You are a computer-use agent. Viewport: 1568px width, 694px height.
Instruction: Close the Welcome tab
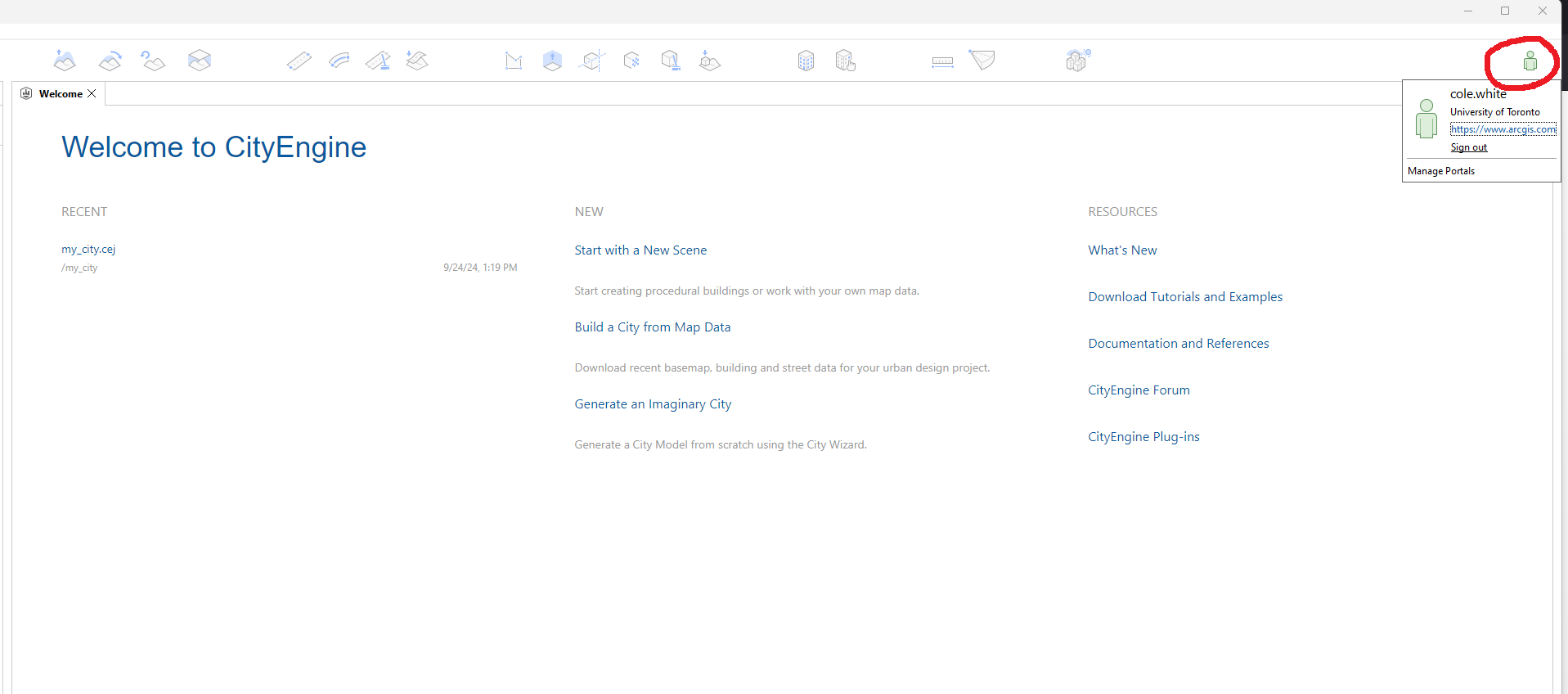coord(92,93)
